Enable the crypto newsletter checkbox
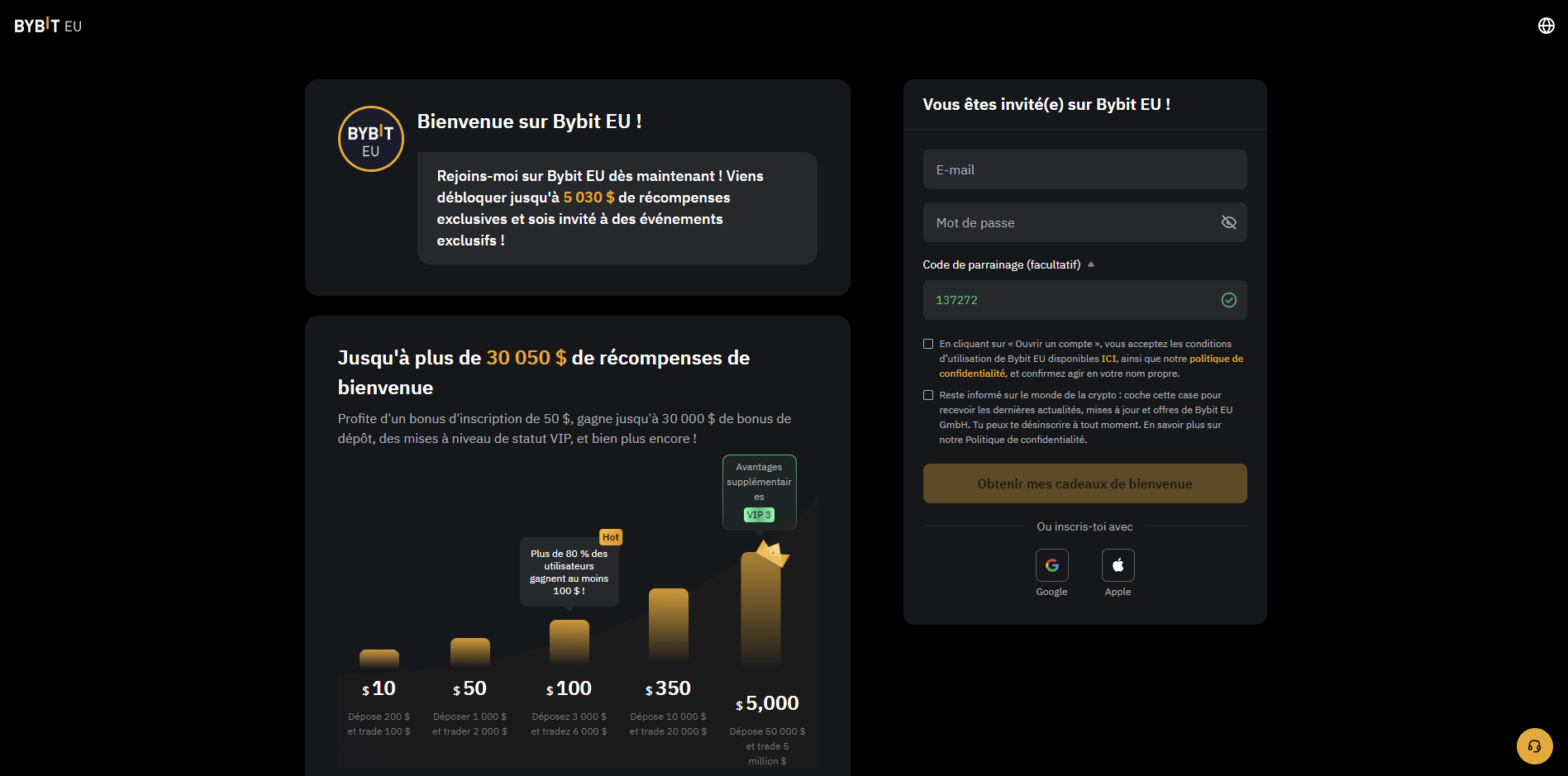 coord(928,395)
